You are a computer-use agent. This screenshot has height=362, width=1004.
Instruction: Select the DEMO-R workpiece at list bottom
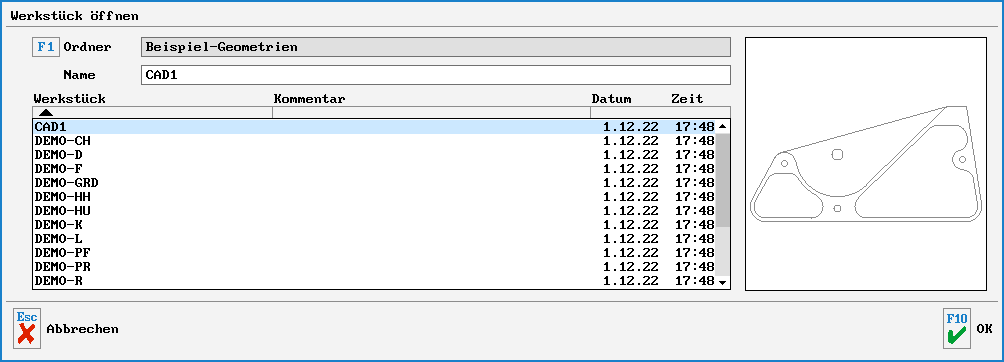coord(375,281)
